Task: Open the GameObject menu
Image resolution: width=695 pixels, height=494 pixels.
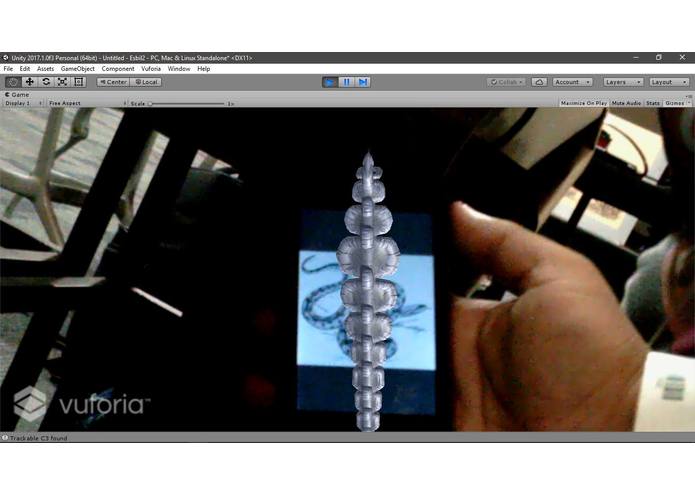Action: [78, 69]
